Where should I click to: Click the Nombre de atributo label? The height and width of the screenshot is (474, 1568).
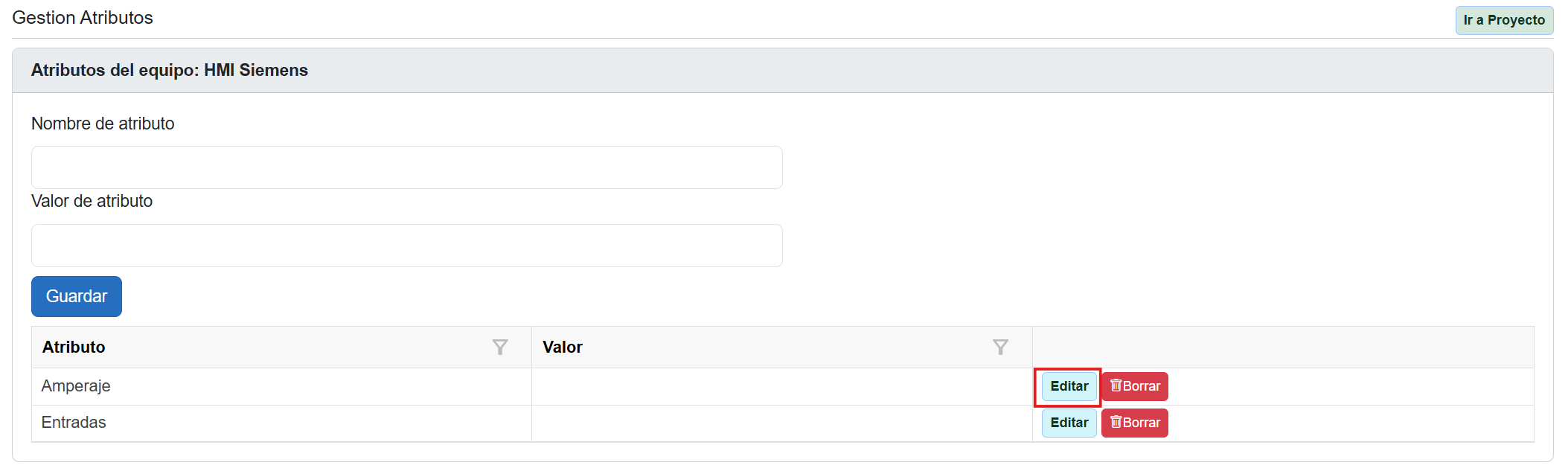[103, 124]
